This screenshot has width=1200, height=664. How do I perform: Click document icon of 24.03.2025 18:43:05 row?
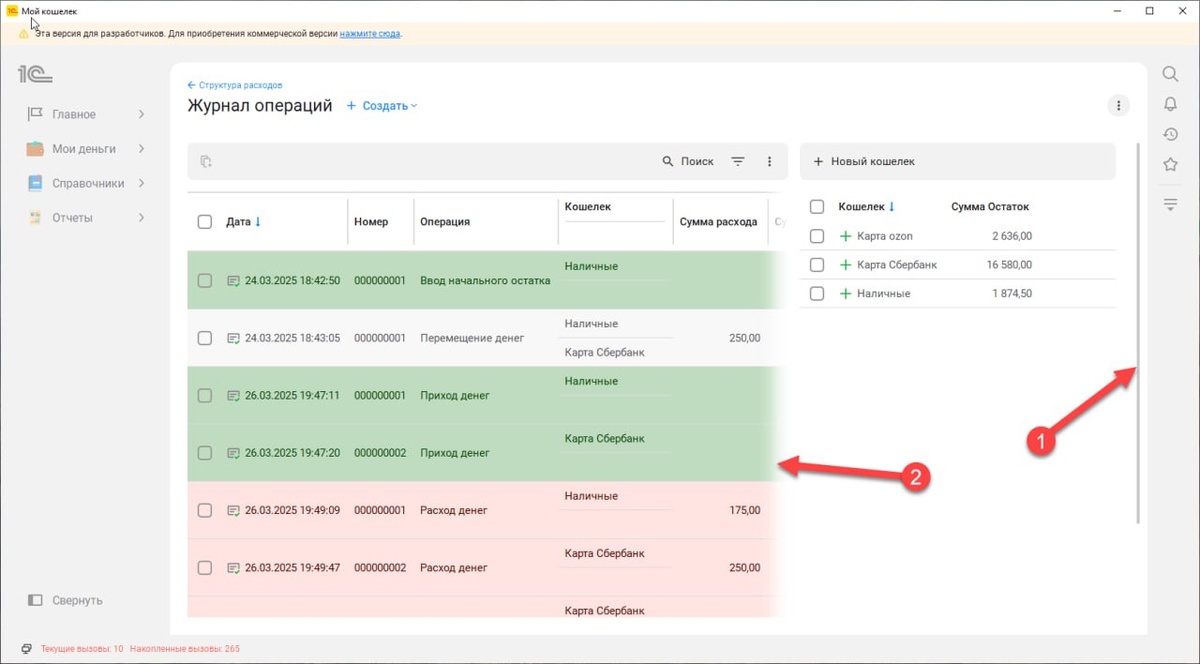pos(234,339)
